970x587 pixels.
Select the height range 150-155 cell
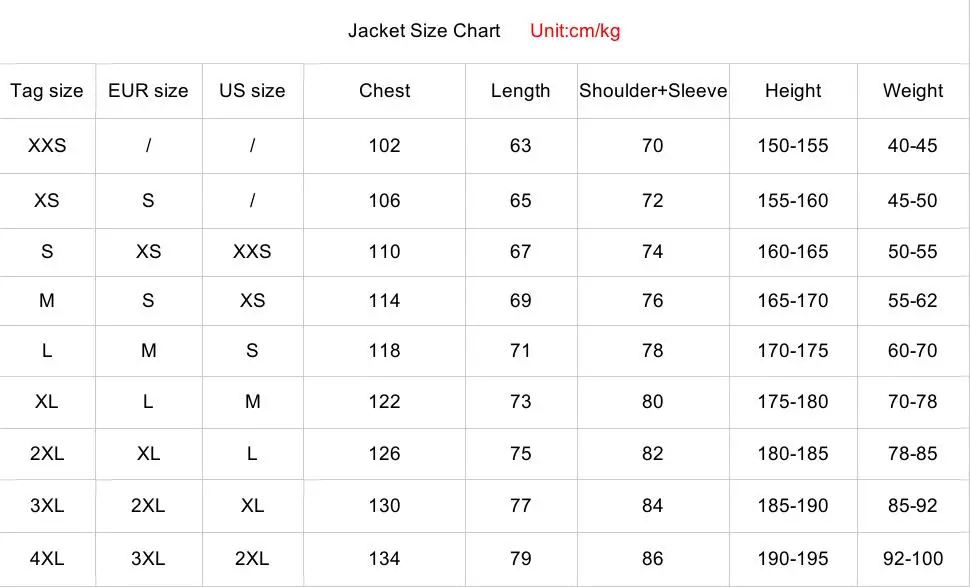tap(793, 146)
